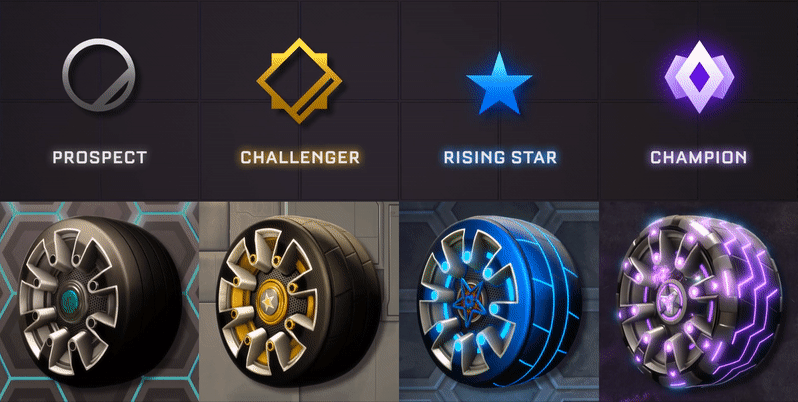Open the gold Challenger wheel thumbnail
798x402 pixels.
[x=299, y=301]
